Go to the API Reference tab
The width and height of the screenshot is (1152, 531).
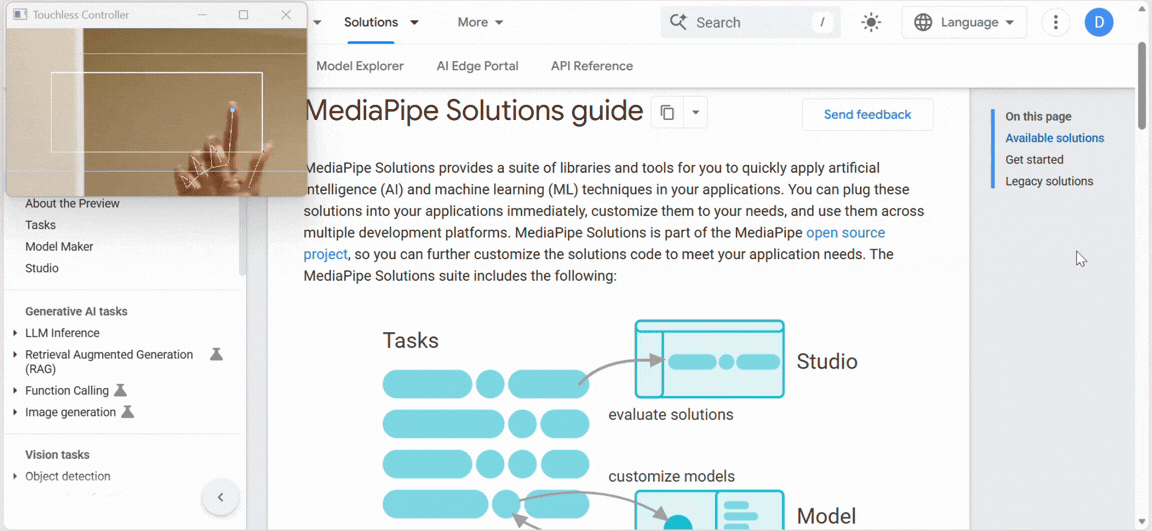591,66
